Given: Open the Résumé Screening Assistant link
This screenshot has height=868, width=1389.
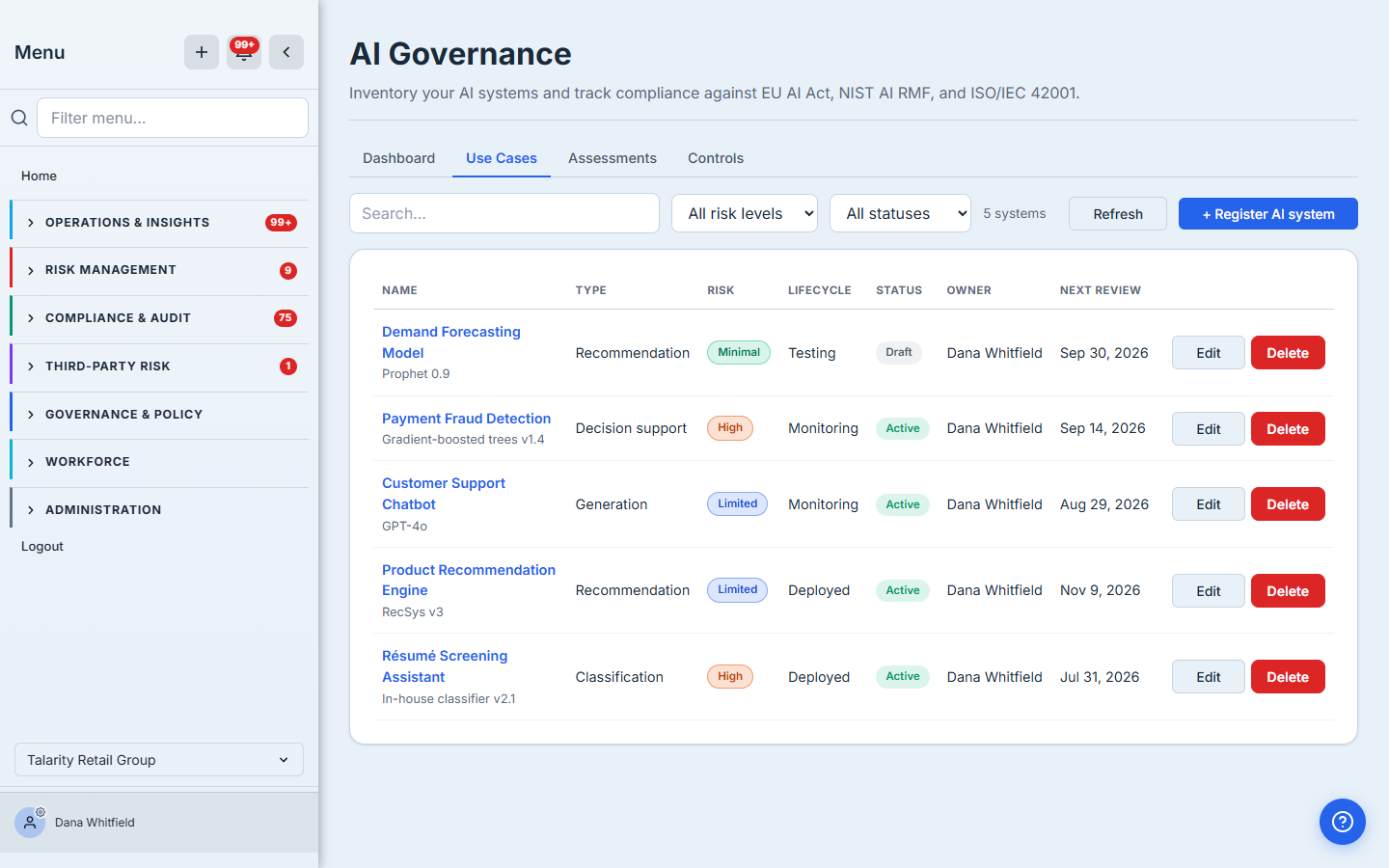Looking at the screenshot, I should click(445, 666).
